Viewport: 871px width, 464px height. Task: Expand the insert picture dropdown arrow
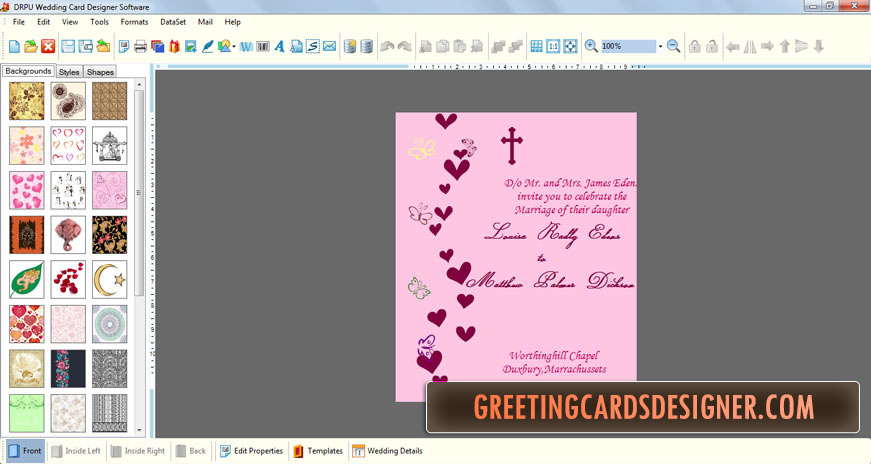coord(234,47)
